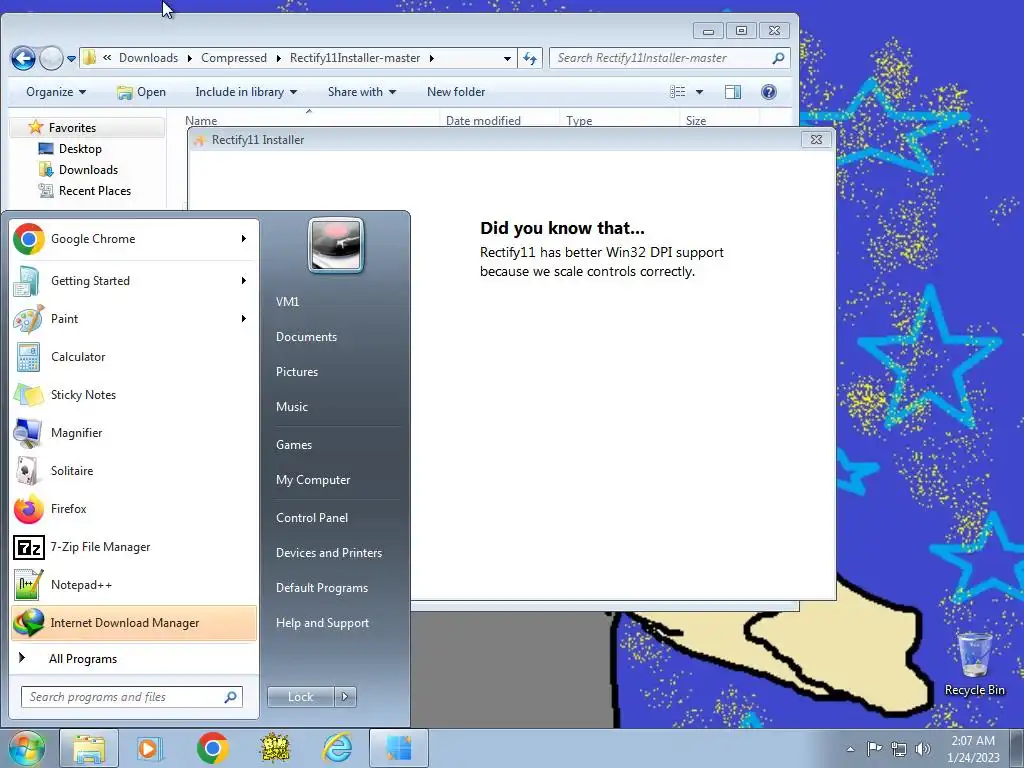Toggle the preview pane button
Screen dimensions: 1024x768
click(733, 92)
